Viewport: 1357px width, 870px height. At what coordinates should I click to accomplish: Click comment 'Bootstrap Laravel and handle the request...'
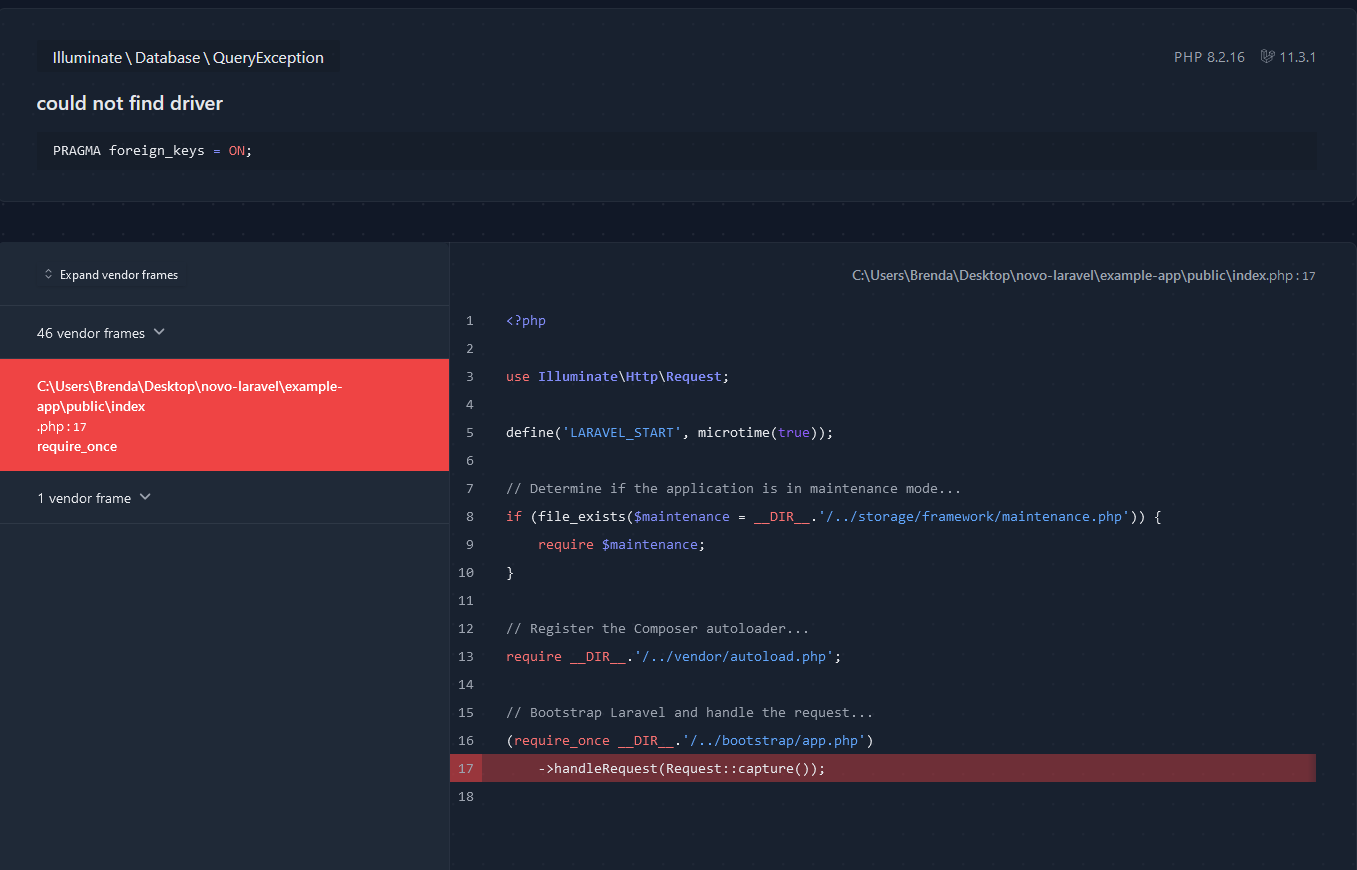click(x=690, y=712)
